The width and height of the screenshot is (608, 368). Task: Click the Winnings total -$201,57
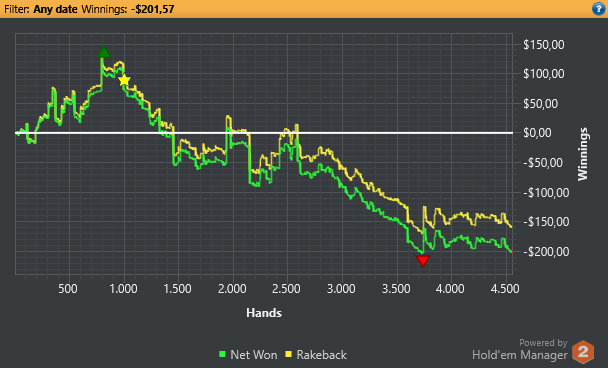pyautogui.click(x=152, y=9)
